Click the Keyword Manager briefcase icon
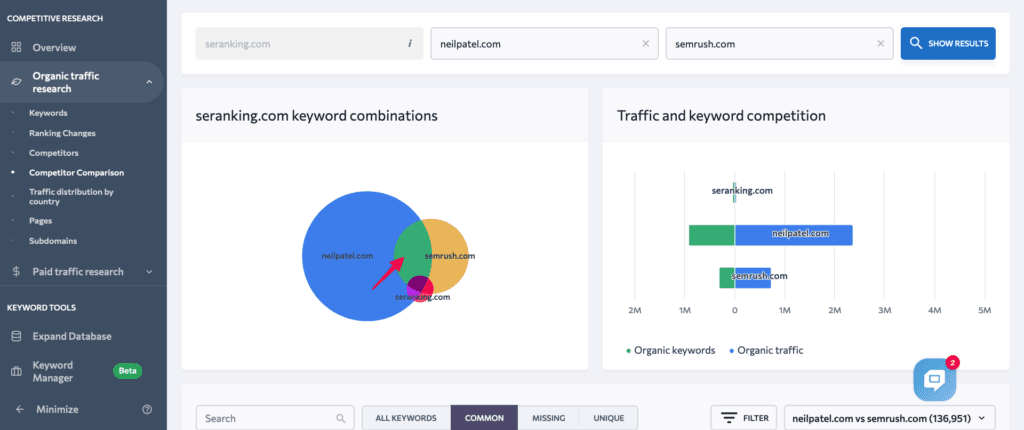This screenshot has width=1024, height=430. [16, 372]
